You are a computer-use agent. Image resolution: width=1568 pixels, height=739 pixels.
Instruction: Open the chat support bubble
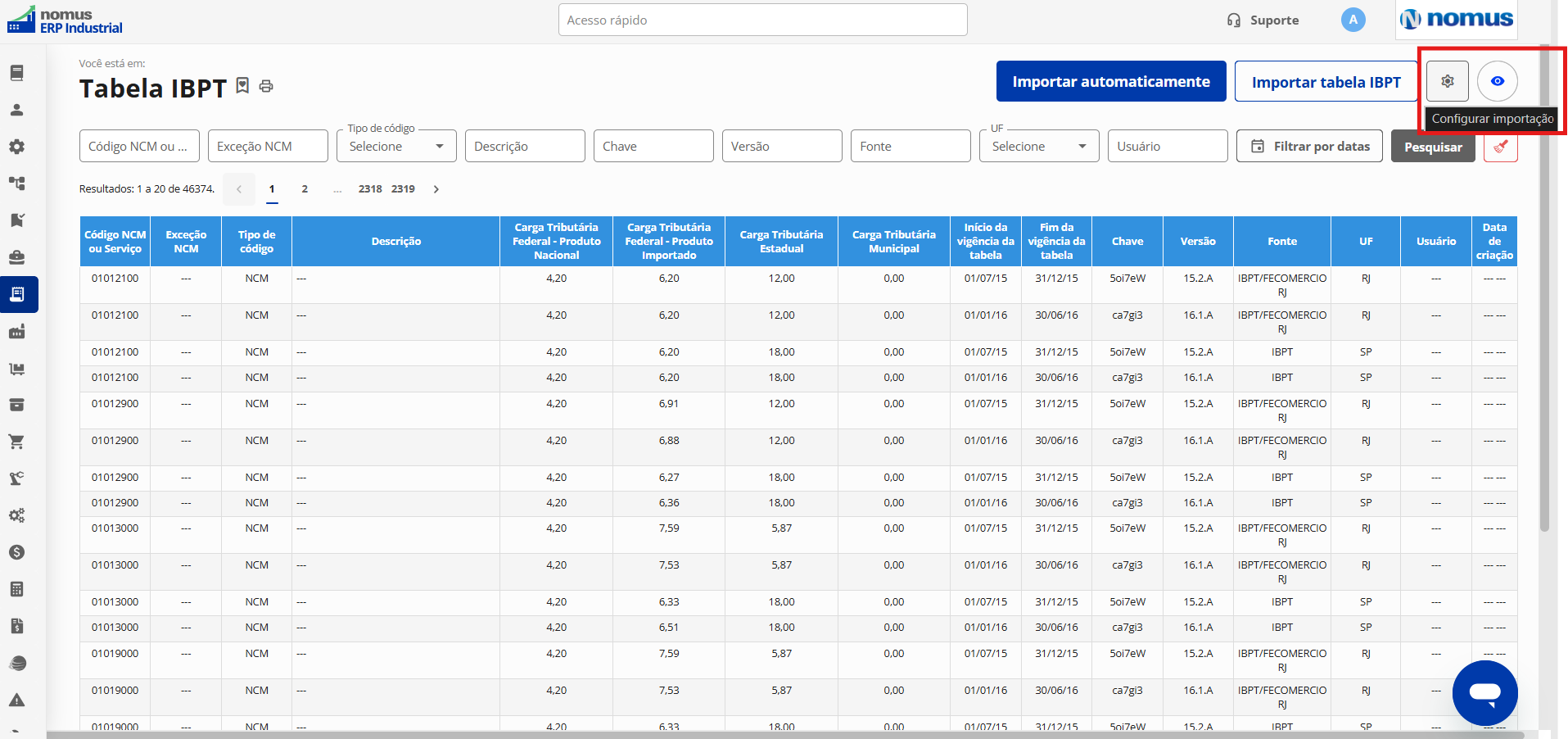tap(1484, 692)
